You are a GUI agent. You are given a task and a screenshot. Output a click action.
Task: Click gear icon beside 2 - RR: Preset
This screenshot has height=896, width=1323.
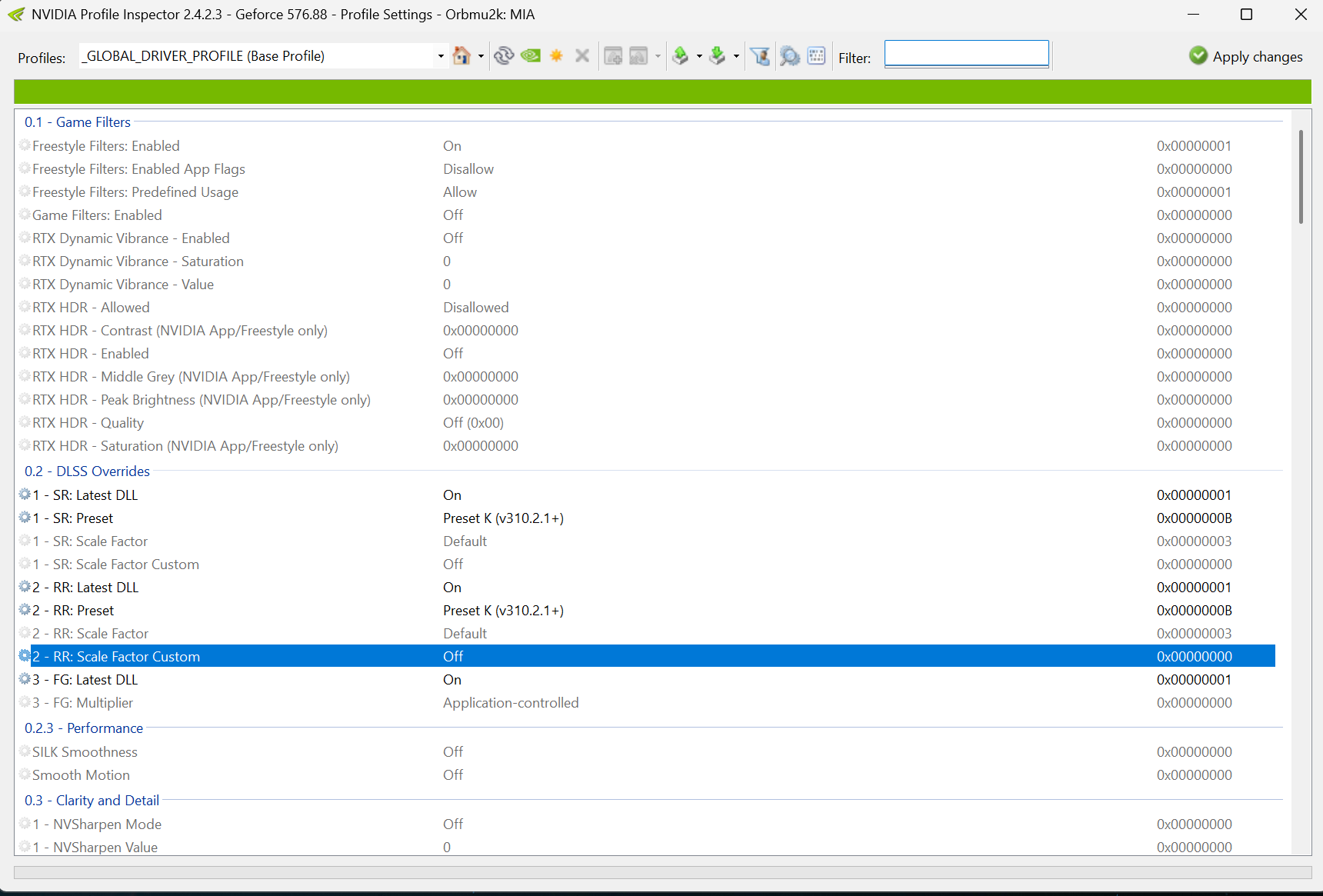coord(25,610)
